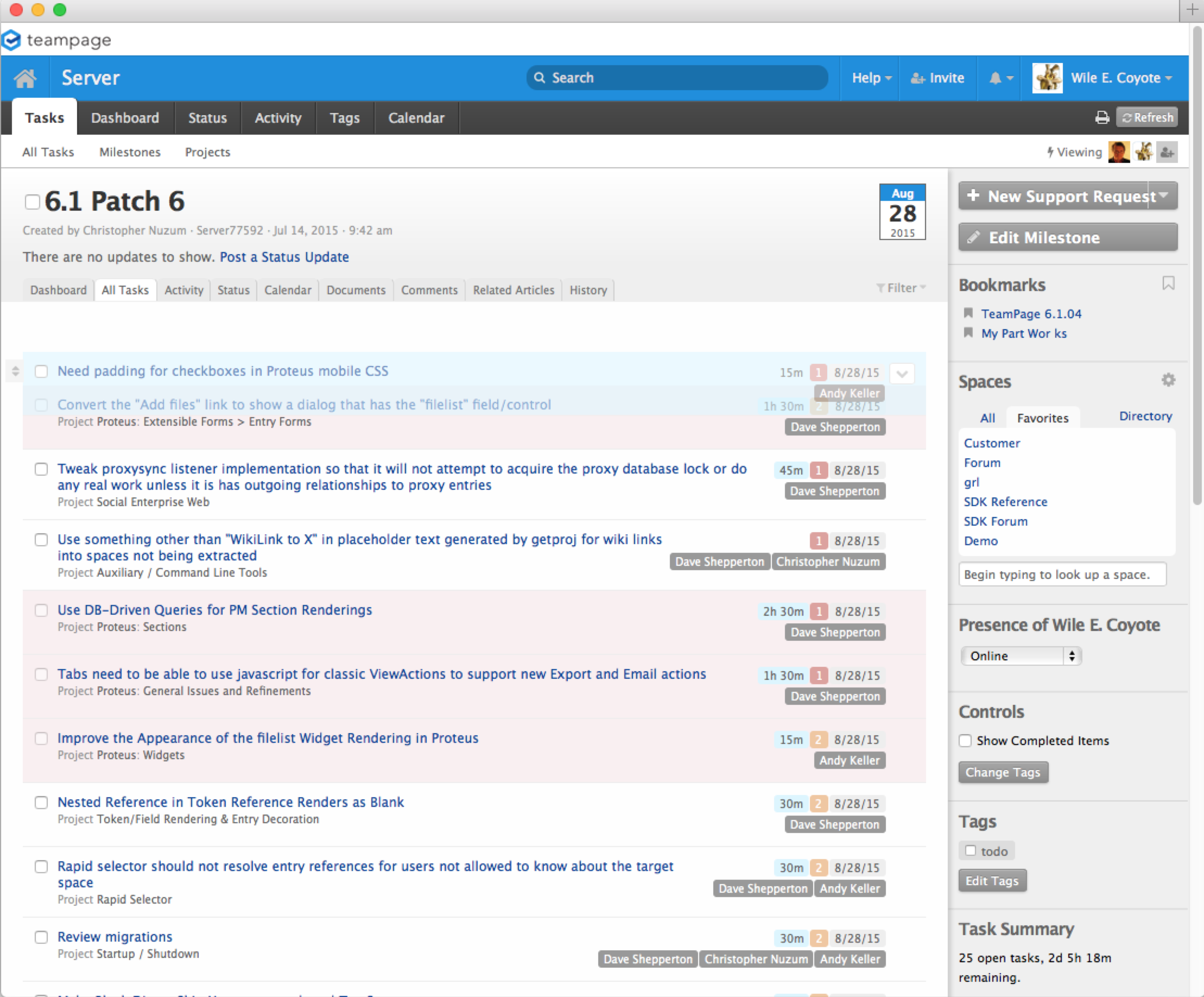Click the Edit Milestone button

(x=1068, y=237)
